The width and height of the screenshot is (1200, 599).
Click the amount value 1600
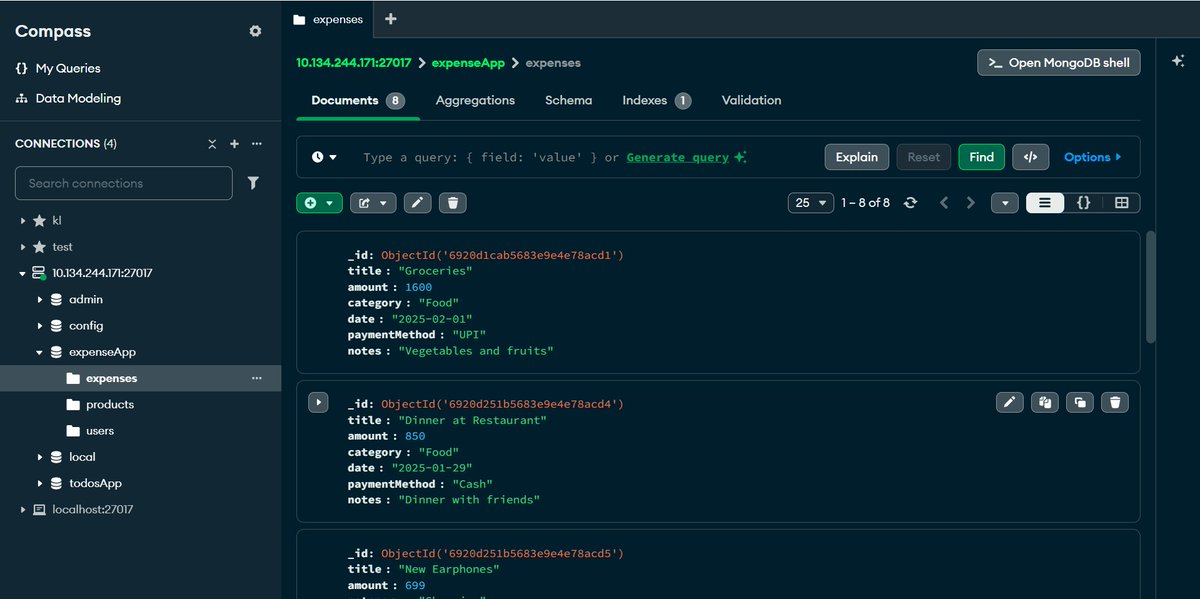(x=419, y=287)
